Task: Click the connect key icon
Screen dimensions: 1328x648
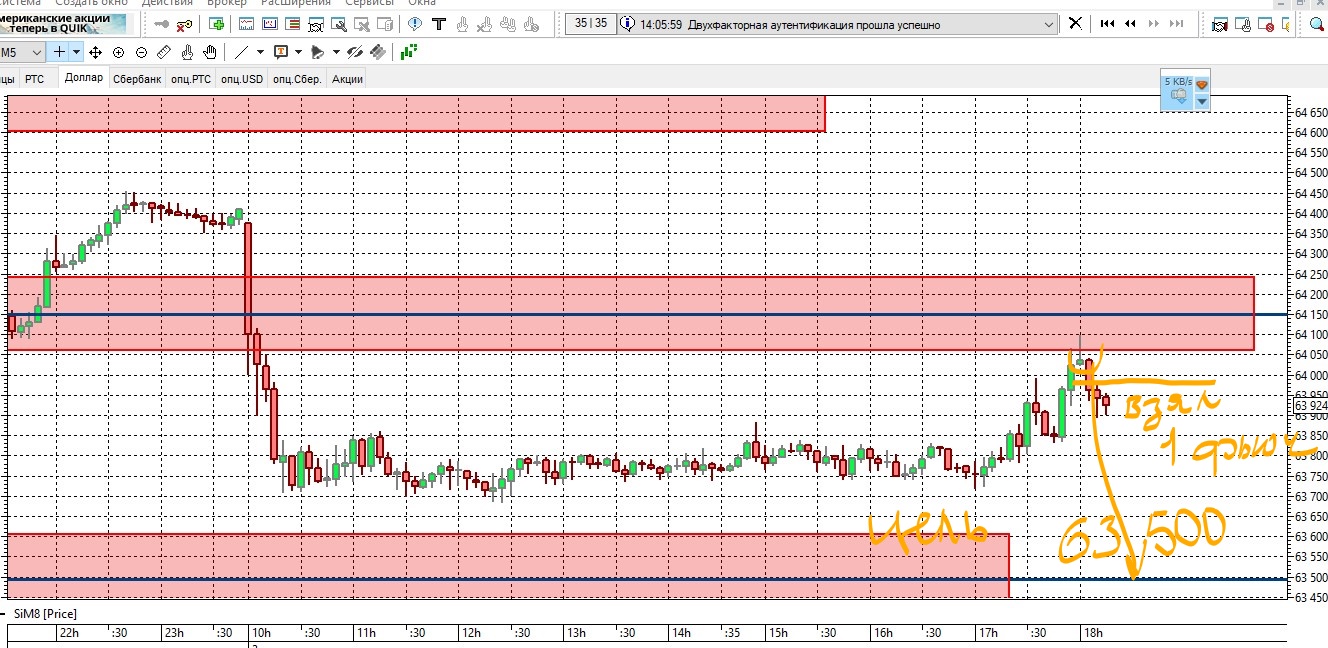Action: point(162,24)
